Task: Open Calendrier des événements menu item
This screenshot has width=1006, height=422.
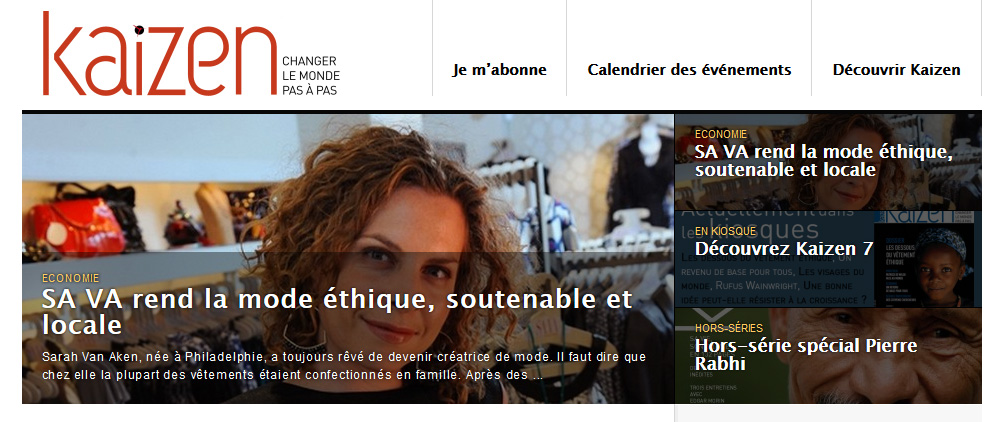Action: [689, 70]
